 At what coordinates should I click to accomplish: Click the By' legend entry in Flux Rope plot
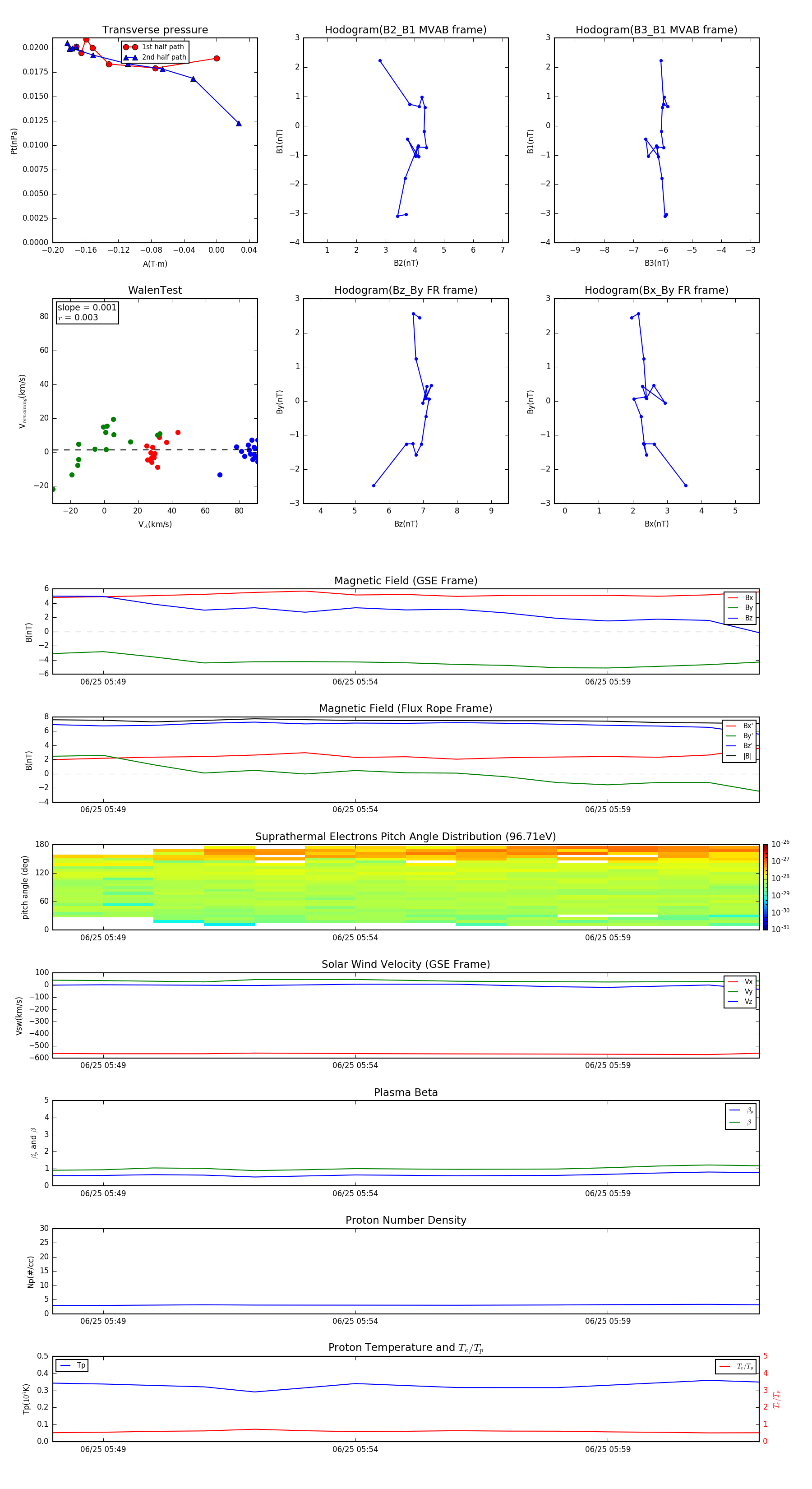tap(739, 736)
